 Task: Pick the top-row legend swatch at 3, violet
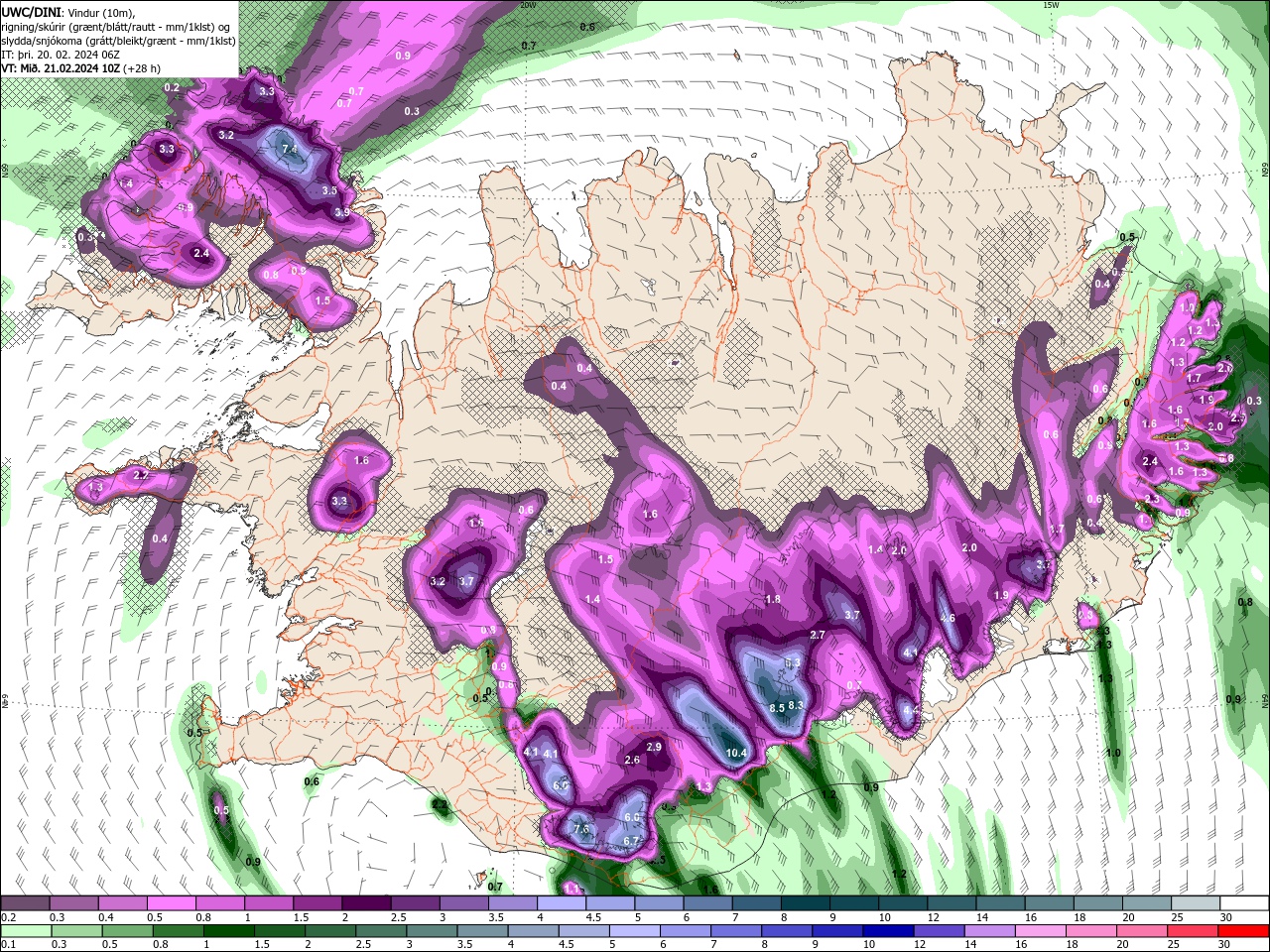click(x=463, y=903)
